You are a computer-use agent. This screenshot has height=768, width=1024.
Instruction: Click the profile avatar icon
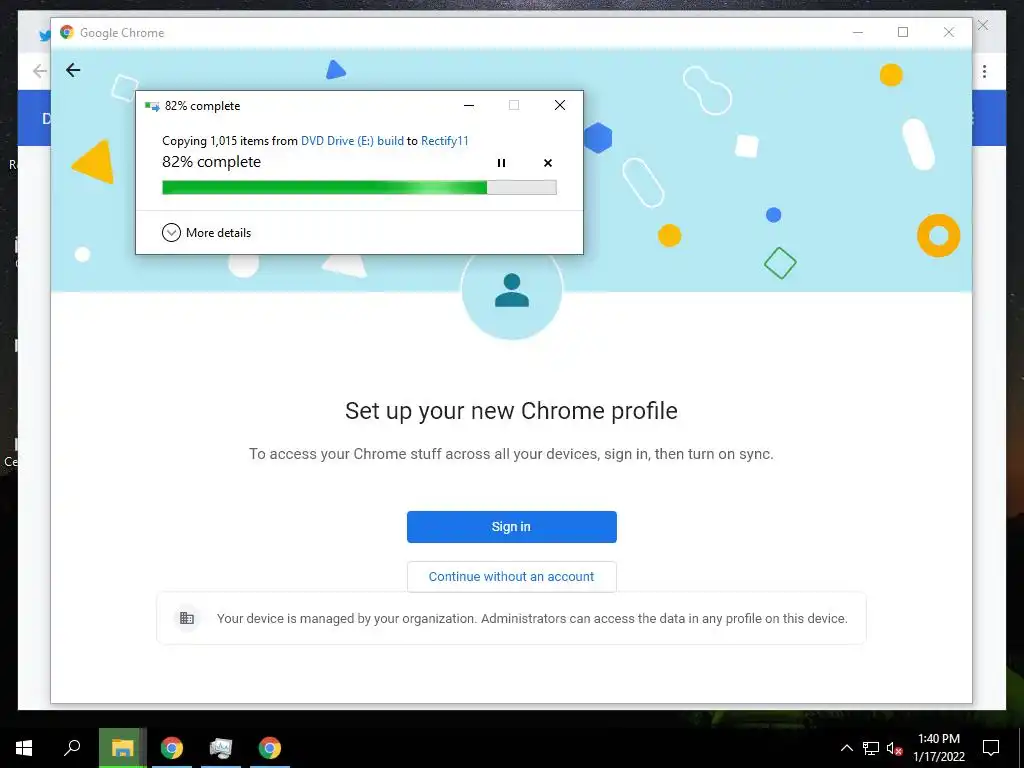click(511, 291)
